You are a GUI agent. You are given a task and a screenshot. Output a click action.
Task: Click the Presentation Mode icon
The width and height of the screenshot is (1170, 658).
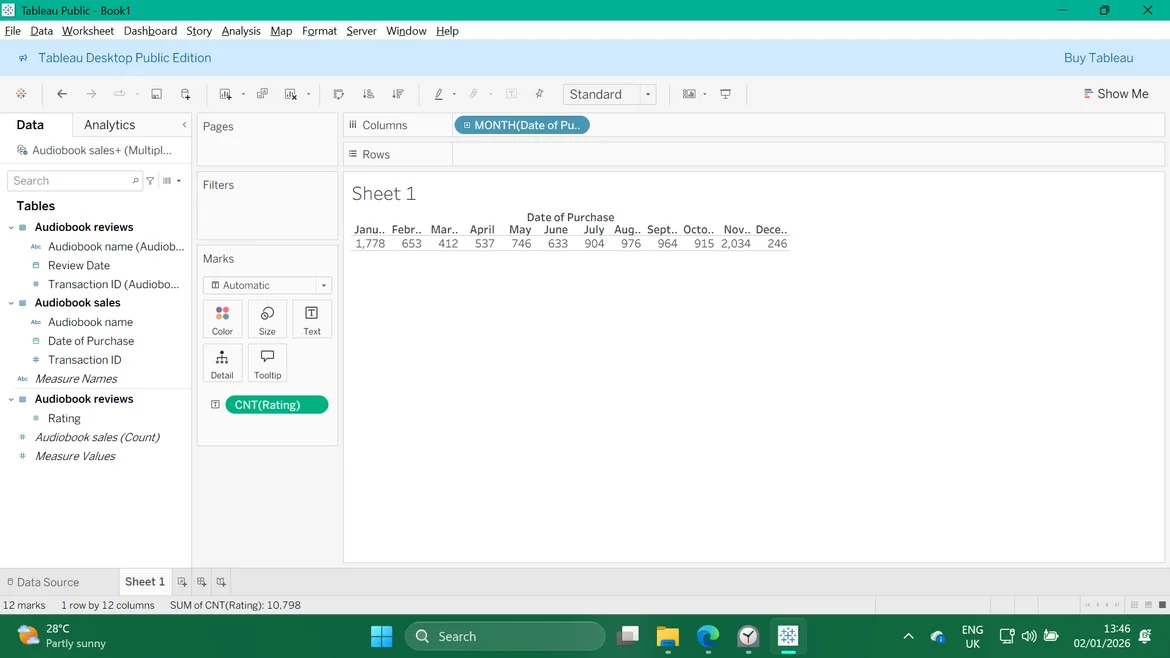point(726,94)
